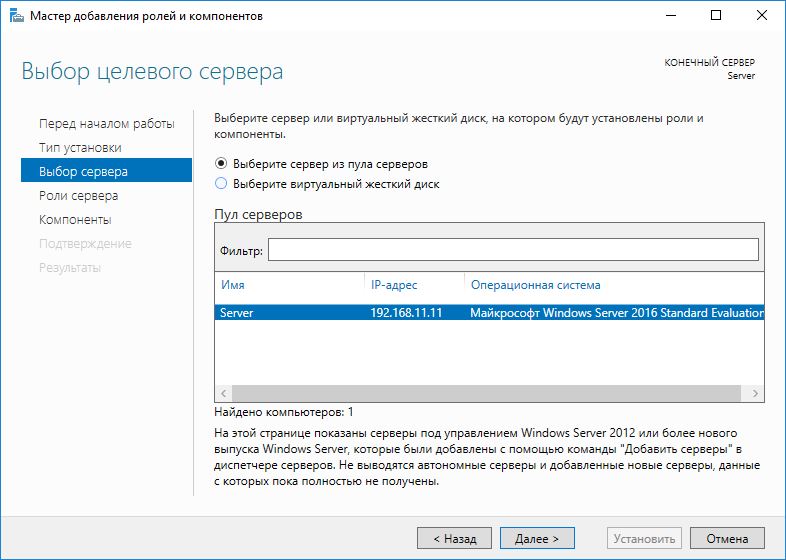Viewport: 786px width, 560px height.
Task: Switch to 'Компоненты' step
Action: point(75,220)
